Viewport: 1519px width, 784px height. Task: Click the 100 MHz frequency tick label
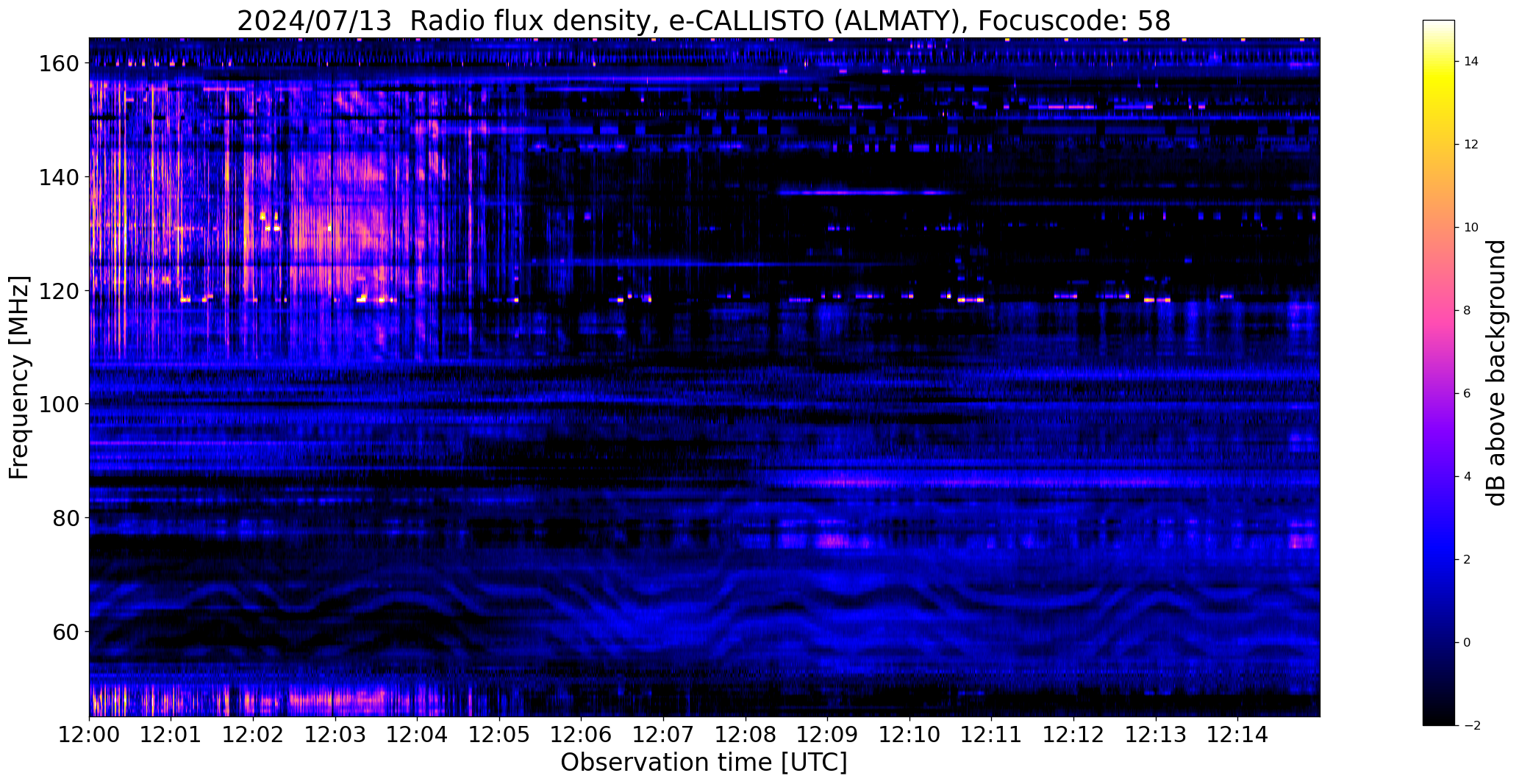click(60, 404)
